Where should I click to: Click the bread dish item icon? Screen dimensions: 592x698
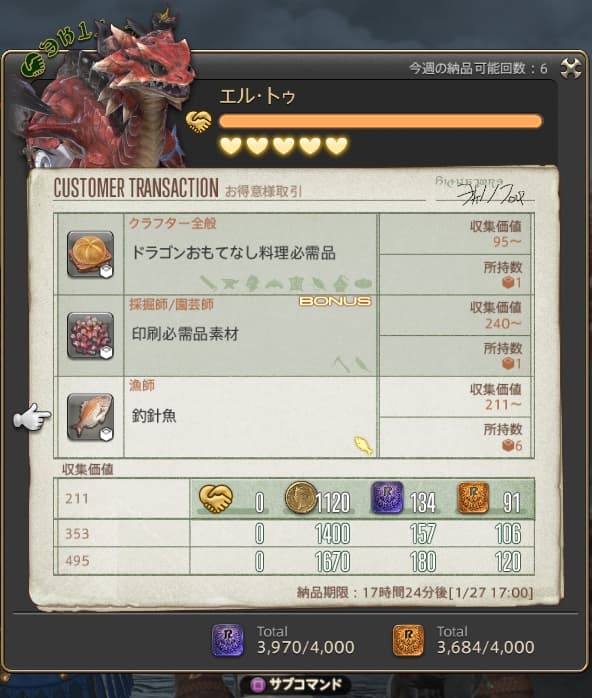click(x=91, y=255)
